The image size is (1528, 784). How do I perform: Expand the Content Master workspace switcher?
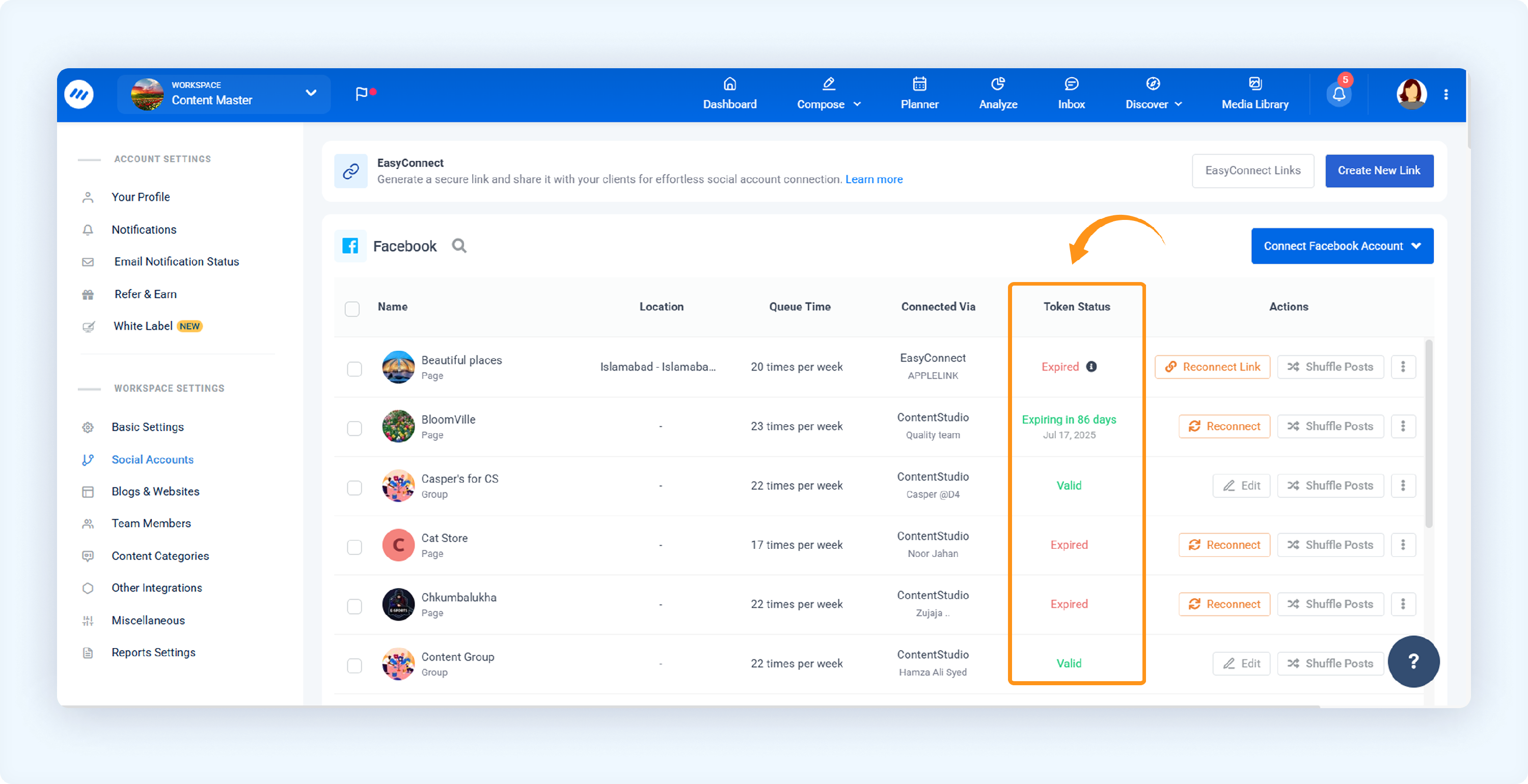pyautogui.click(x=224, y=94)
